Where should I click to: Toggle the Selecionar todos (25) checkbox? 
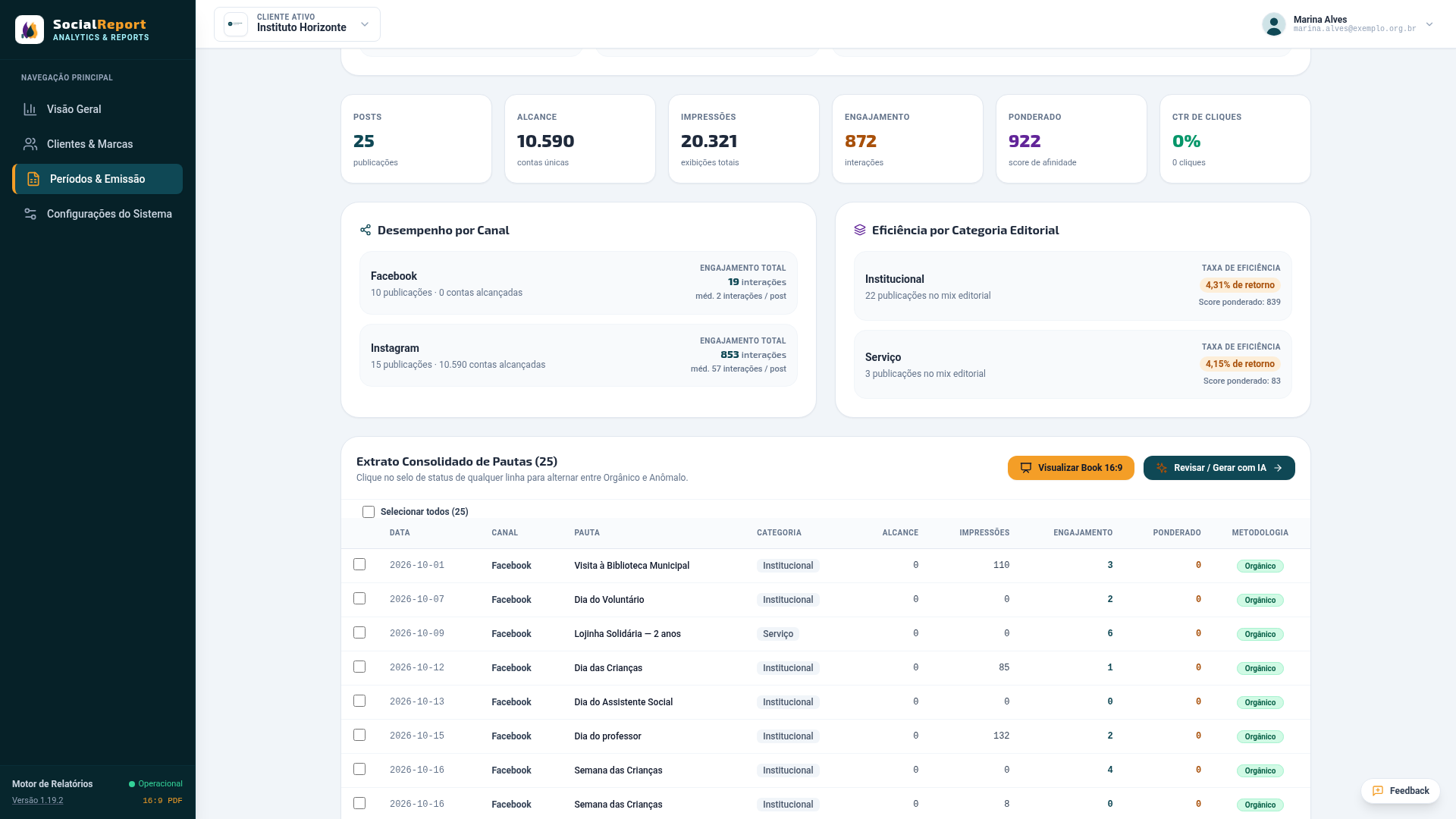(x=369, y=512)
